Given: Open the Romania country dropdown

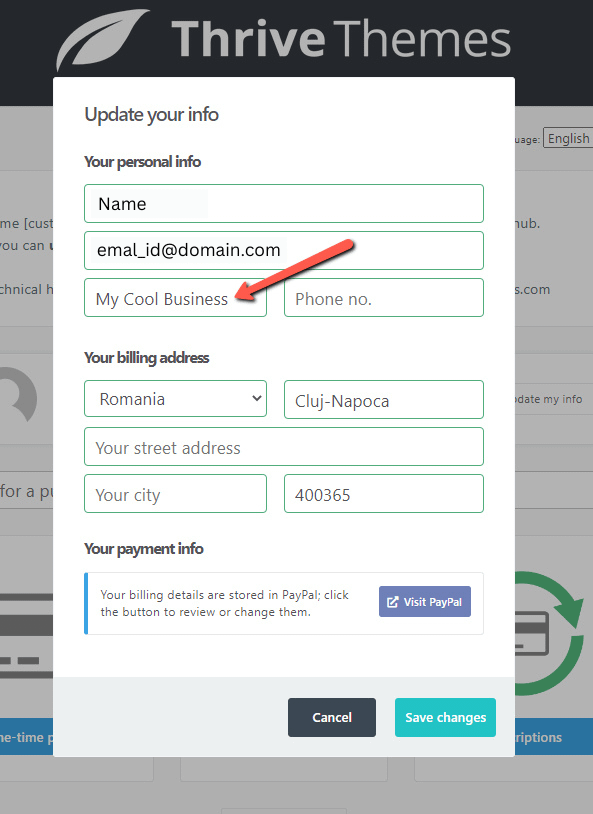Looking at the screenshot, I should pos(176,399).
